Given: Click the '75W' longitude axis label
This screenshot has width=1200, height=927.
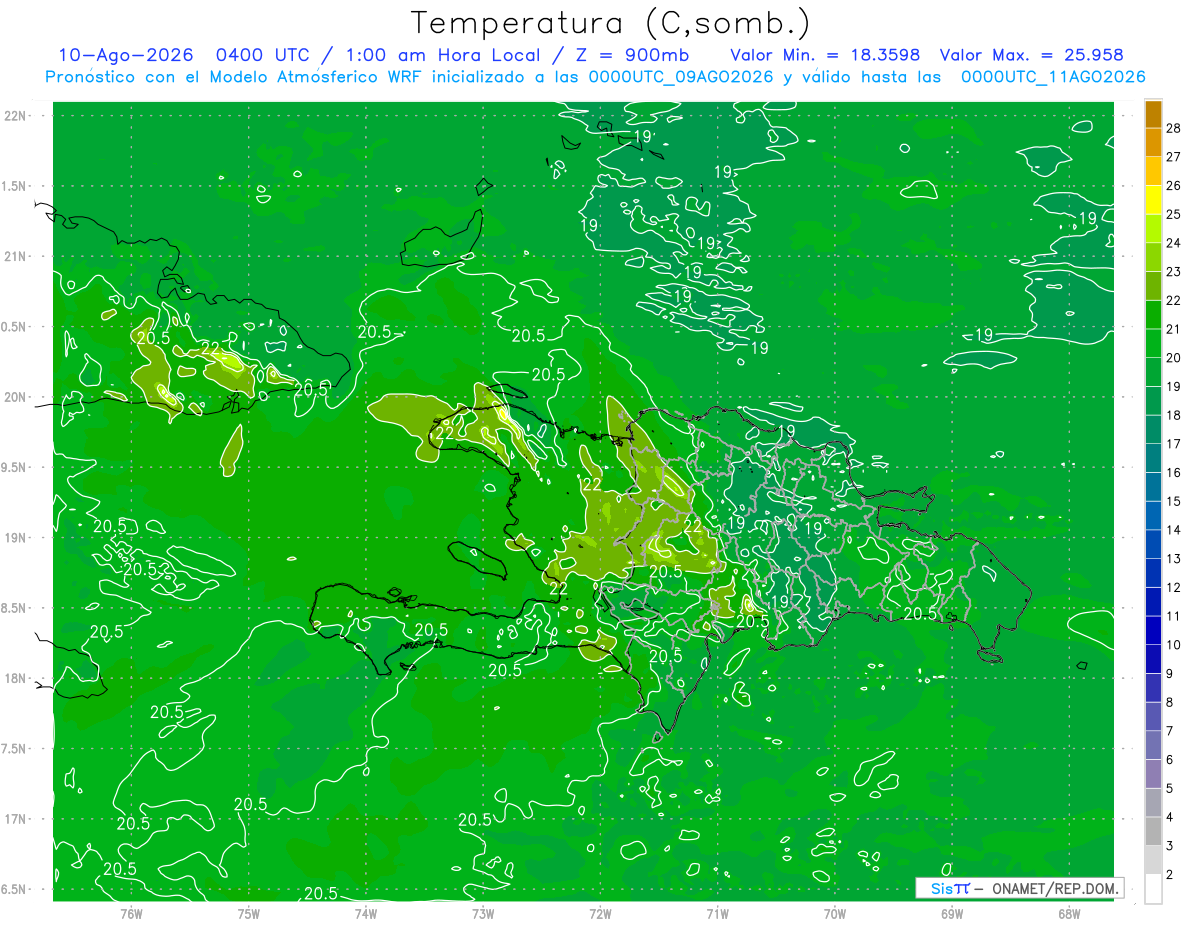Looking at the screenshot, I should [249, 913].
